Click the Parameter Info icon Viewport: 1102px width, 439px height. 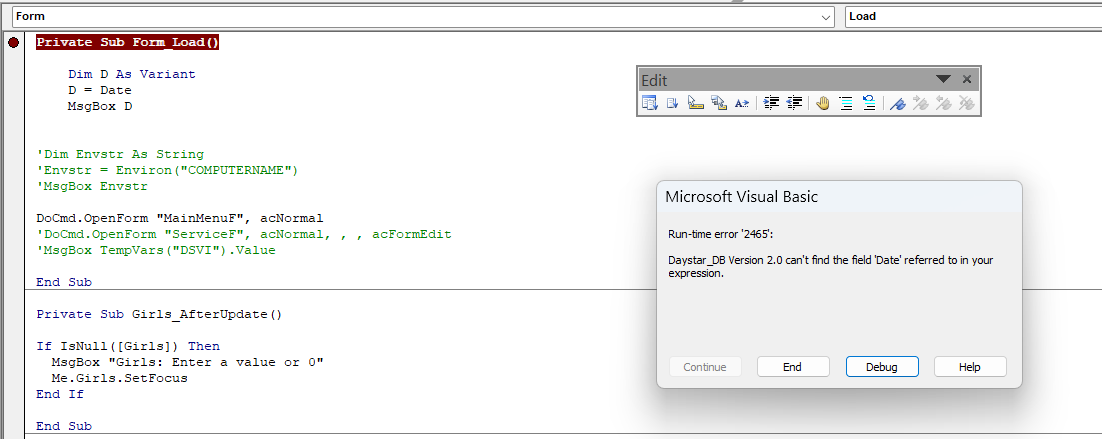[x=719, y=103]
